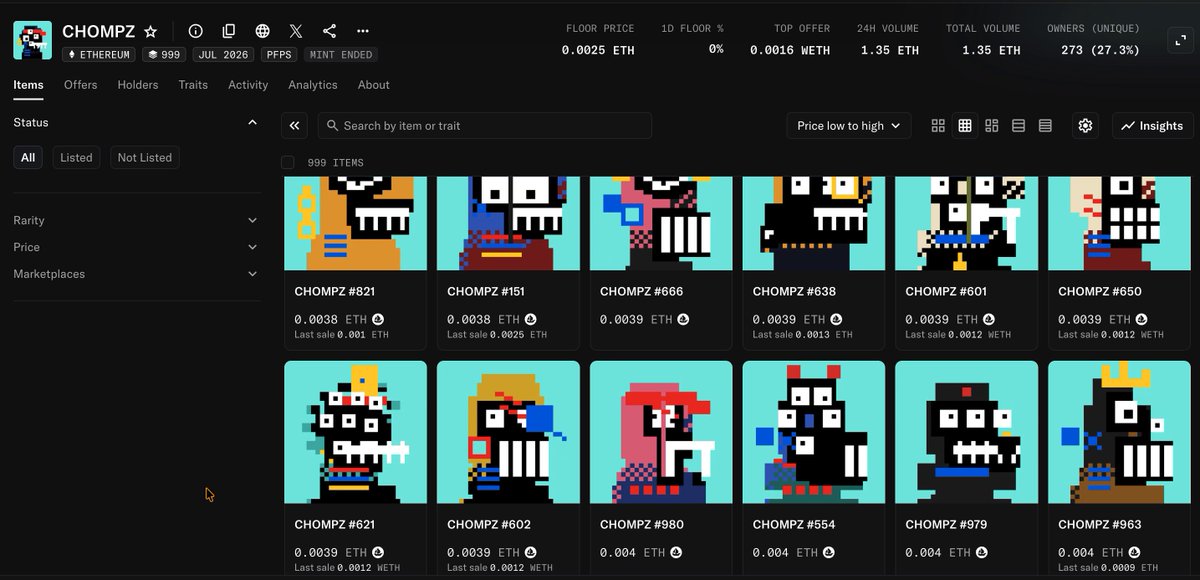Screen dimensions: 1200x580
Task: Open the CHOMPZ #963 item title
Action: pyautogui.click(x=1100, y=525)
